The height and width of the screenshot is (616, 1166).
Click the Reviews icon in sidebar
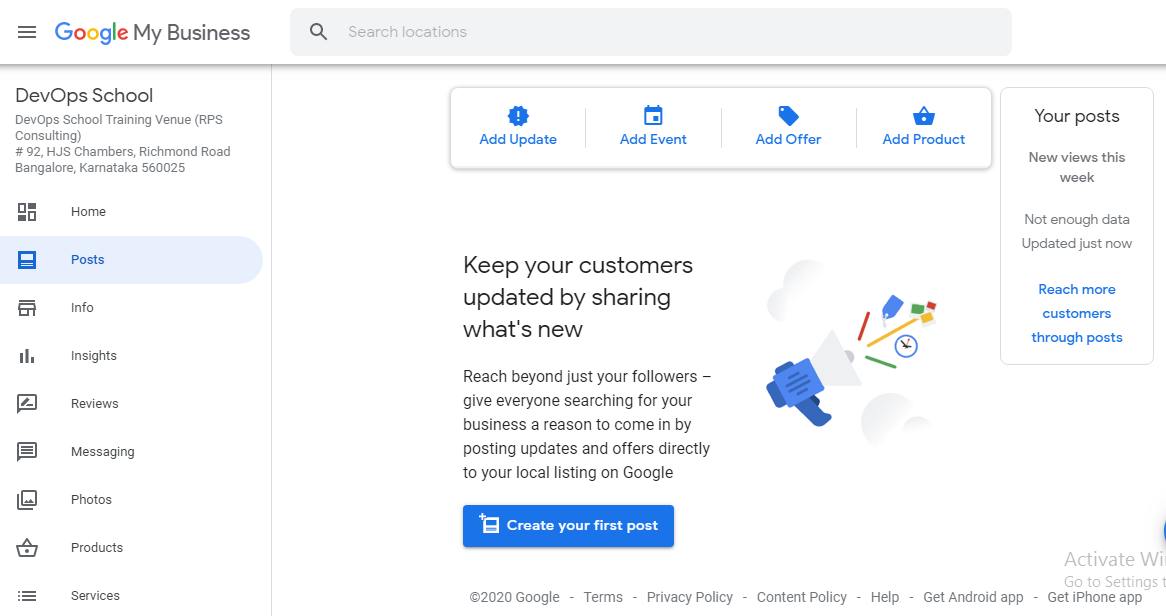[x=27, y=403]
